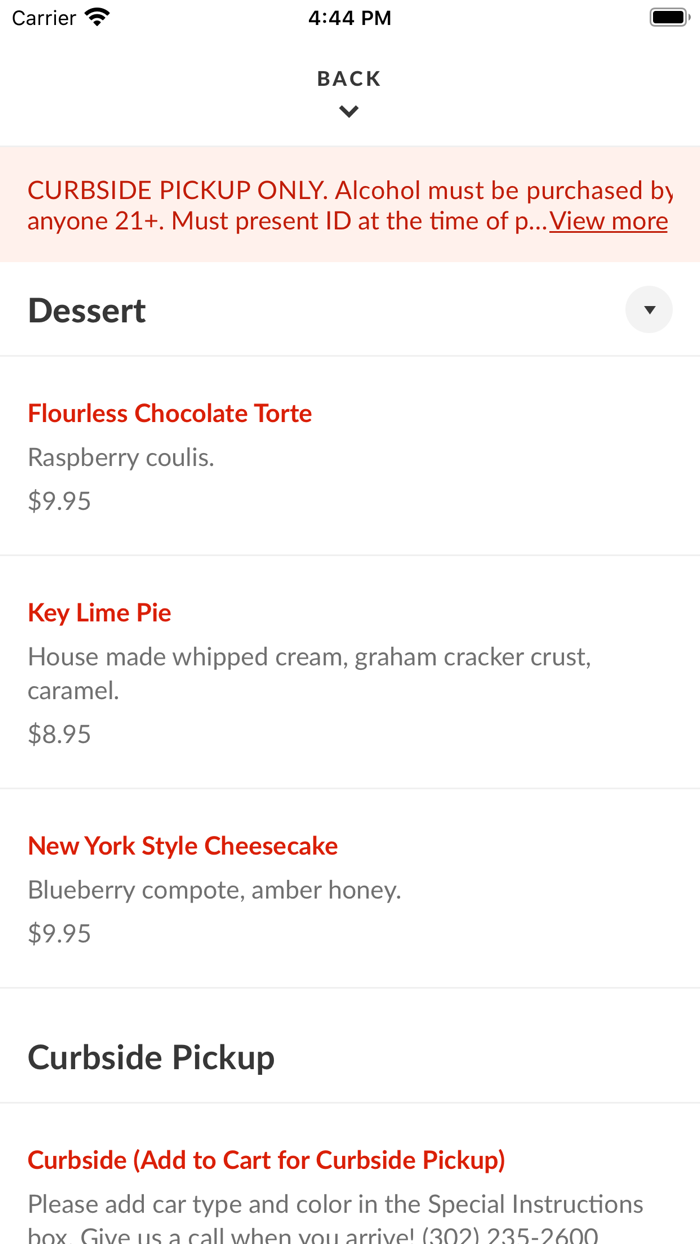Tap the 4:44 PM clock display
Viewport: 700px width, 1244px height.
(x=349, y=16)
